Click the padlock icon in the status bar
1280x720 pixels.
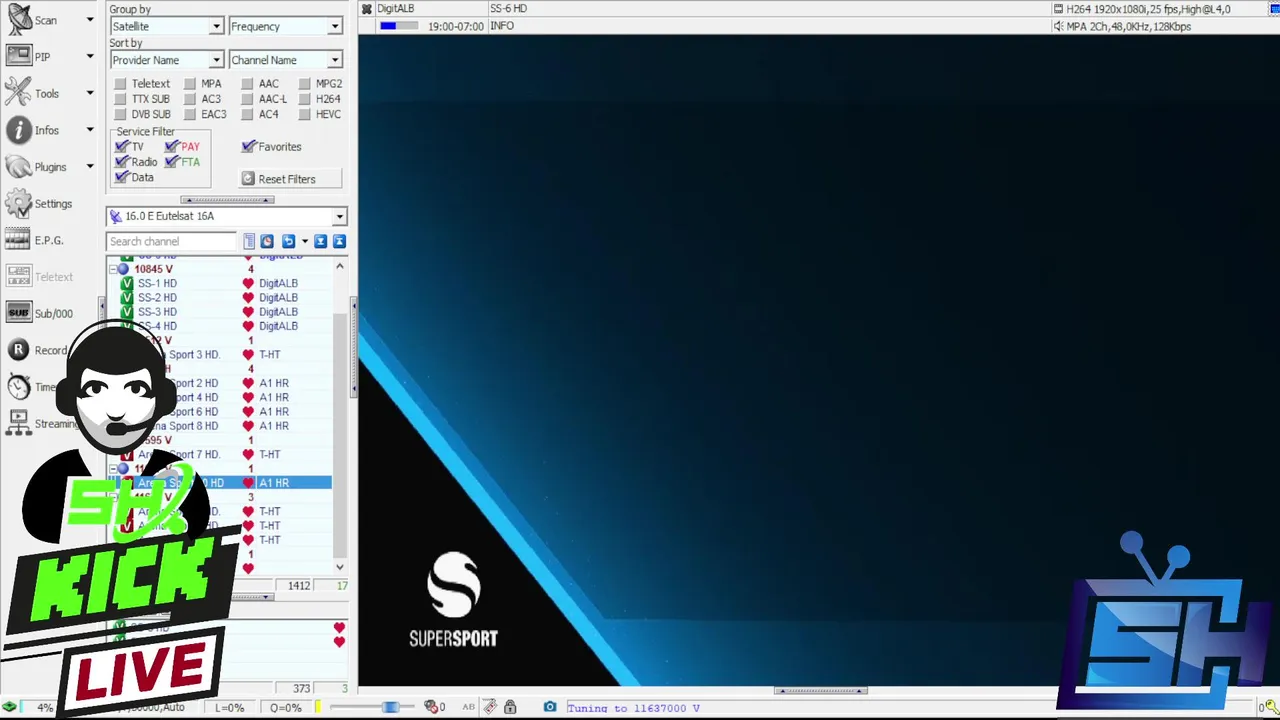click(x=510, y=707)
